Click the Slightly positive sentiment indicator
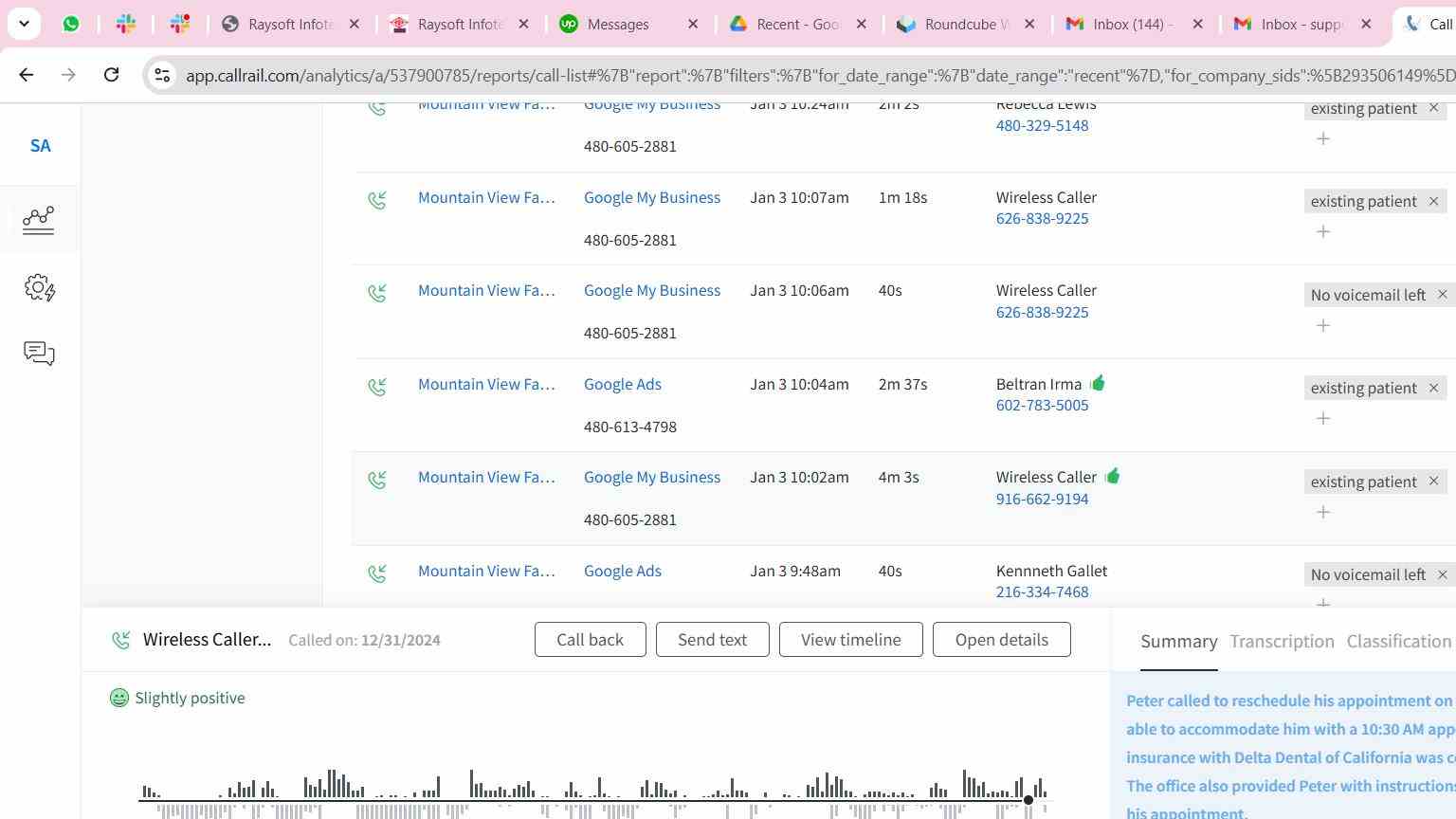1456x819 pixels. pos(177,698)
